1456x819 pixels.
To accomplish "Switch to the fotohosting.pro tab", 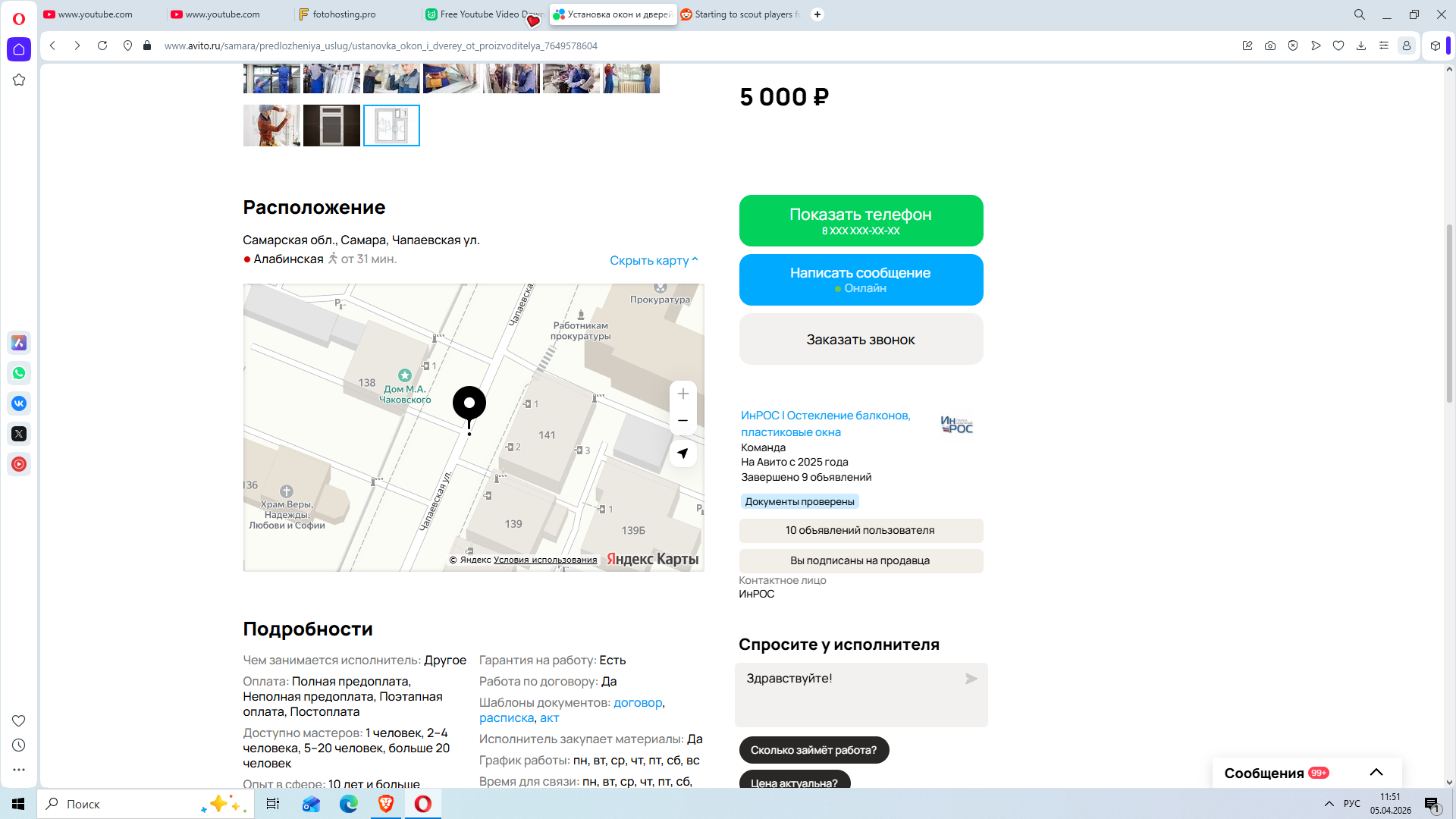I will (x=344, y=14).
